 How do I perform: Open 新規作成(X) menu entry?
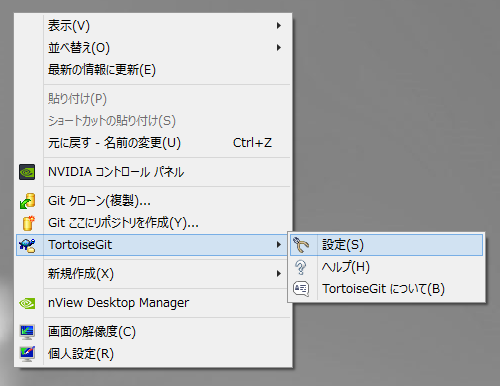click(x=153, y=274)
